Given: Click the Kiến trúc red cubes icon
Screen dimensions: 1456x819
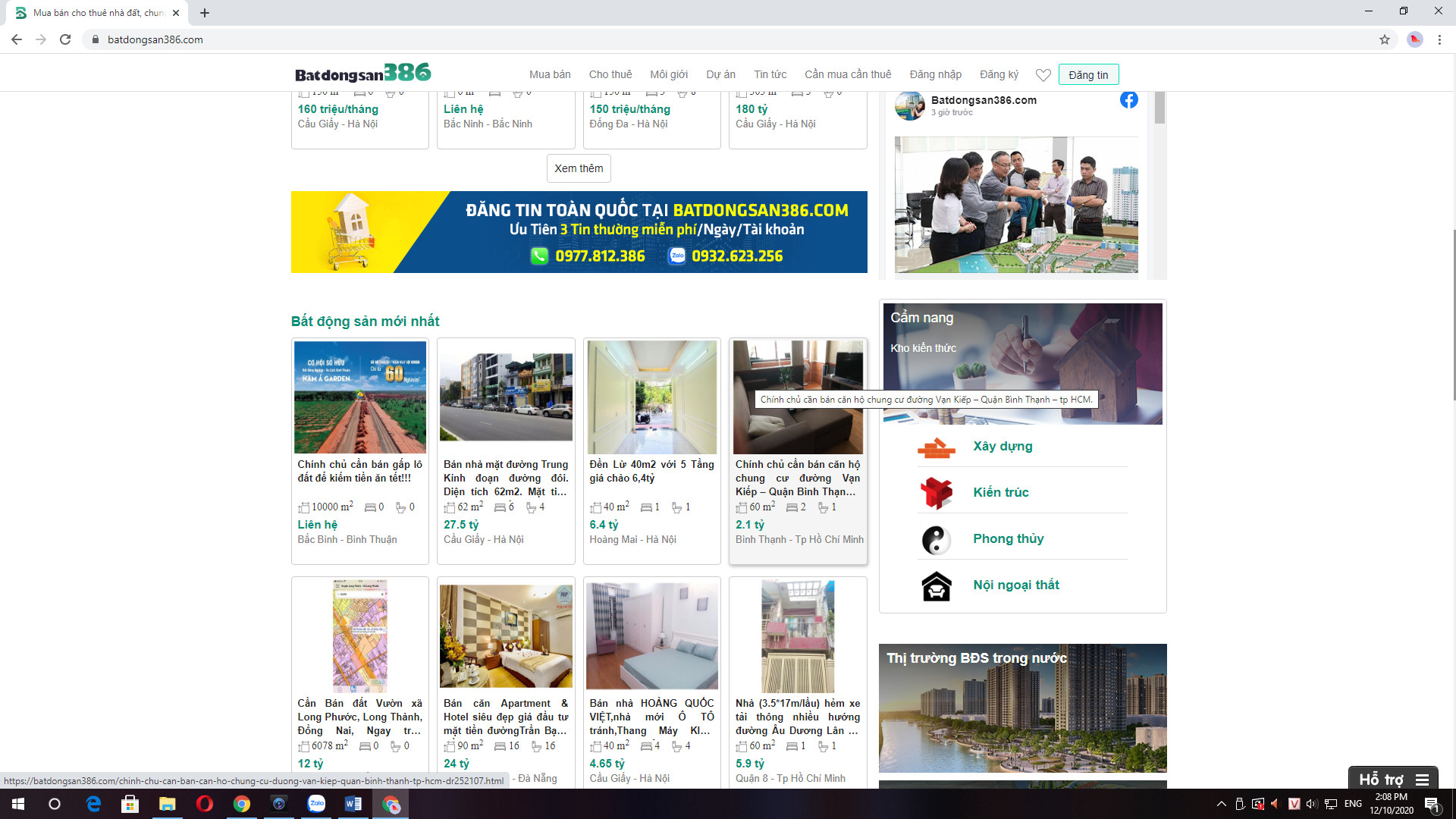Looking at the screenshot, I should pos(937,493).
